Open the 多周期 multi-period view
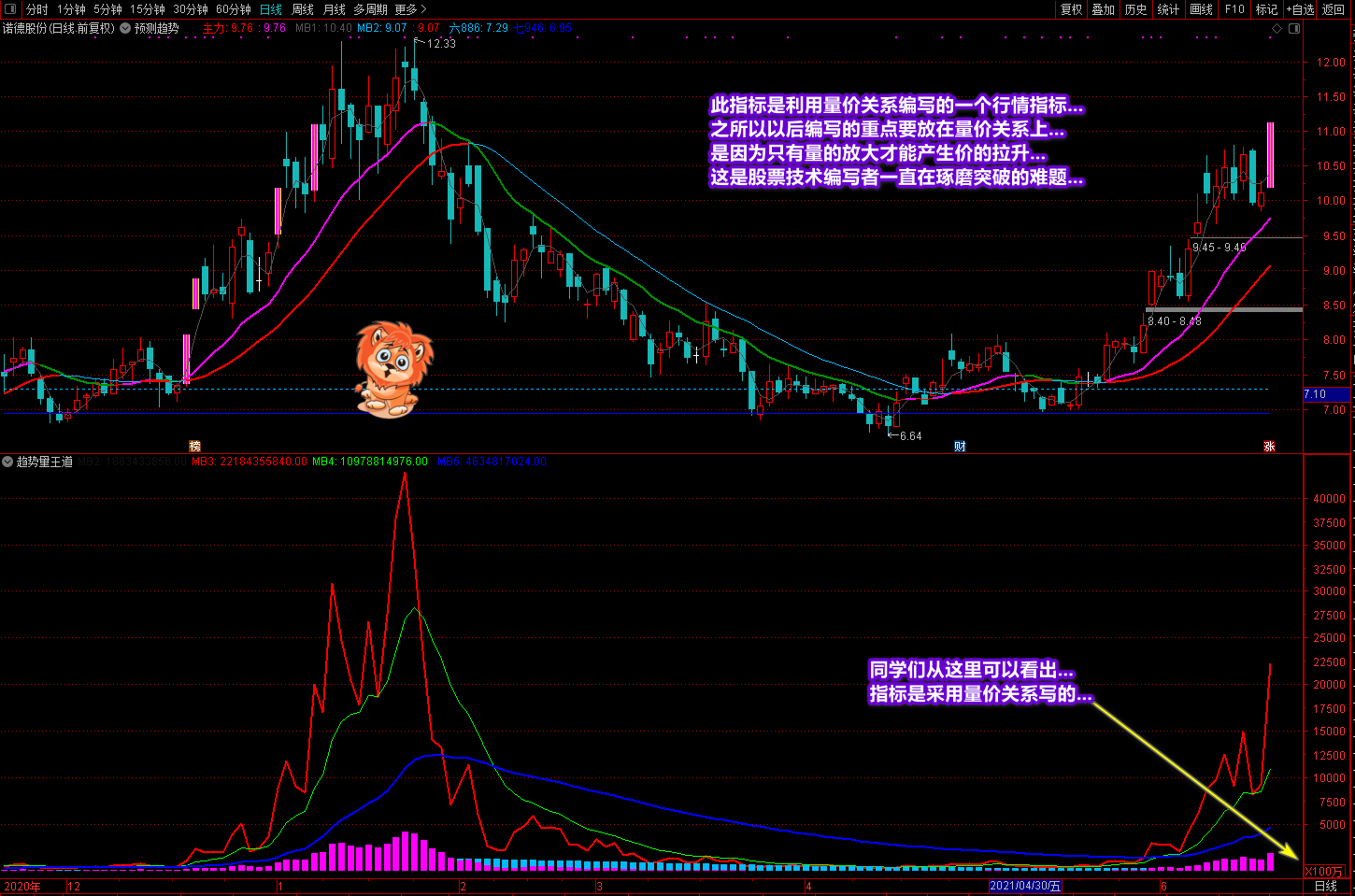1355x896 pixels. point(370,9)
